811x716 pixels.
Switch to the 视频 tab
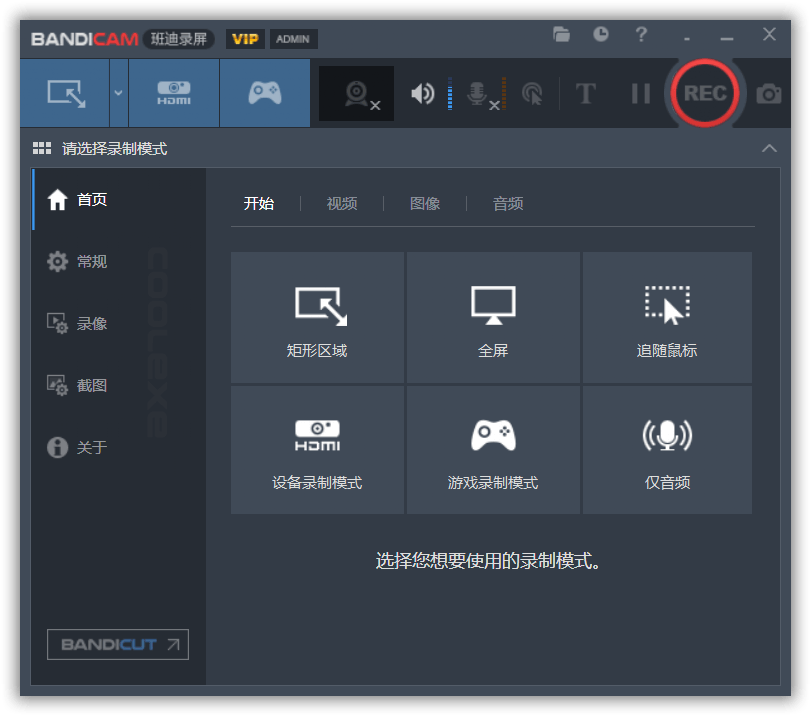coord(341,203)
